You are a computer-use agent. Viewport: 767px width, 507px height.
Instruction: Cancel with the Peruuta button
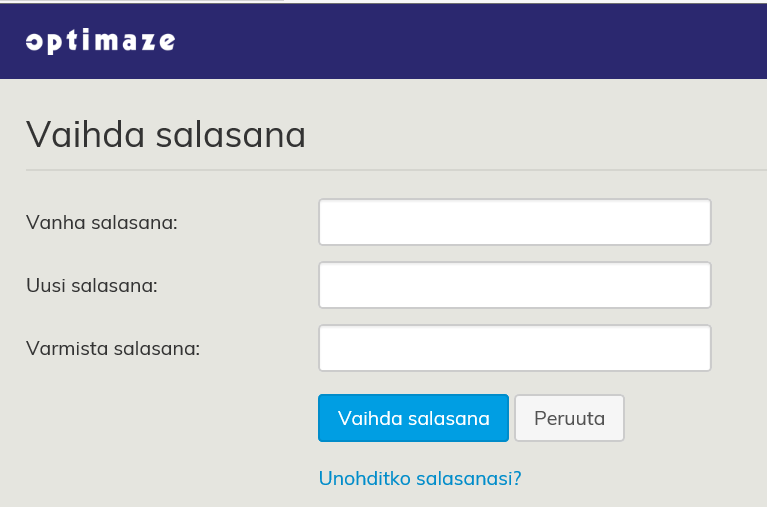pyautogui.click(x=569, y=418)
